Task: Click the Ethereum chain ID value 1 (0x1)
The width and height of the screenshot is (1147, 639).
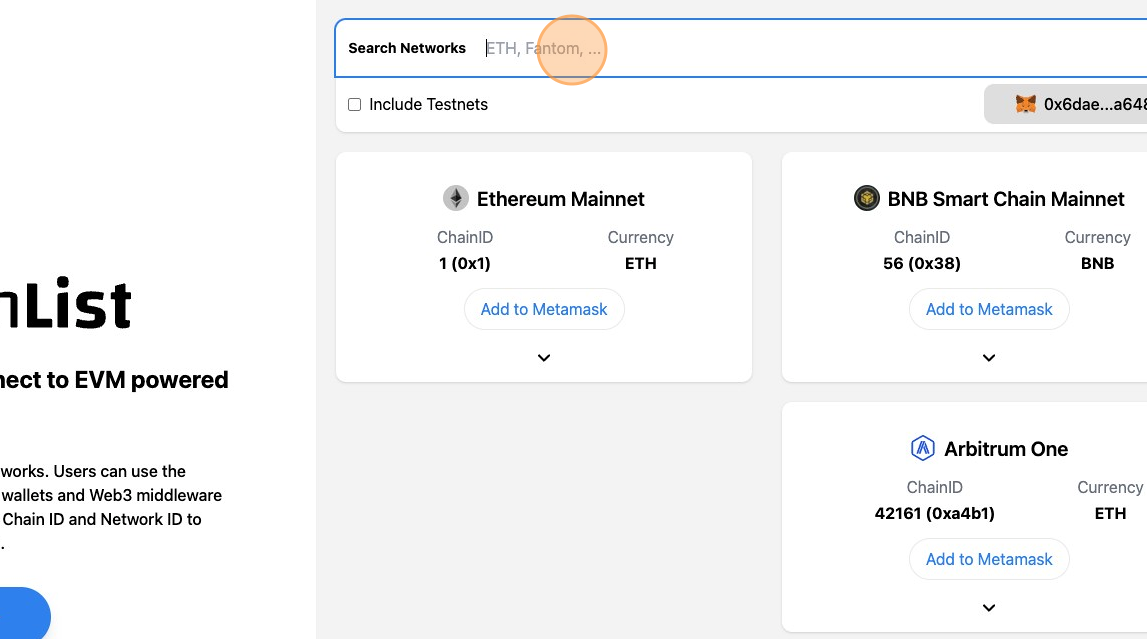Action: [x=465, y=264]
